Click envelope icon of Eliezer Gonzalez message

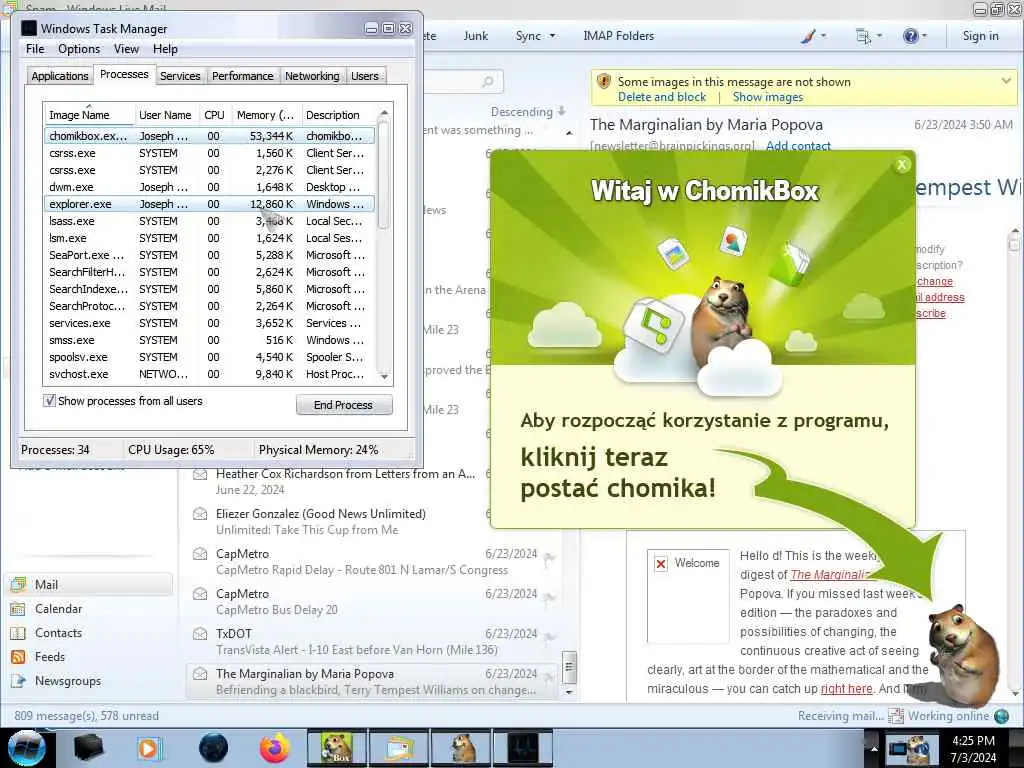(x=200, y=514)
